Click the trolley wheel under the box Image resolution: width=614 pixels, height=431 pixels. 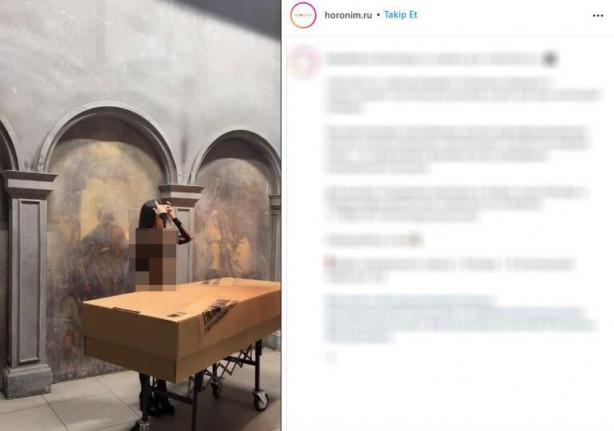tap(260, 400)
